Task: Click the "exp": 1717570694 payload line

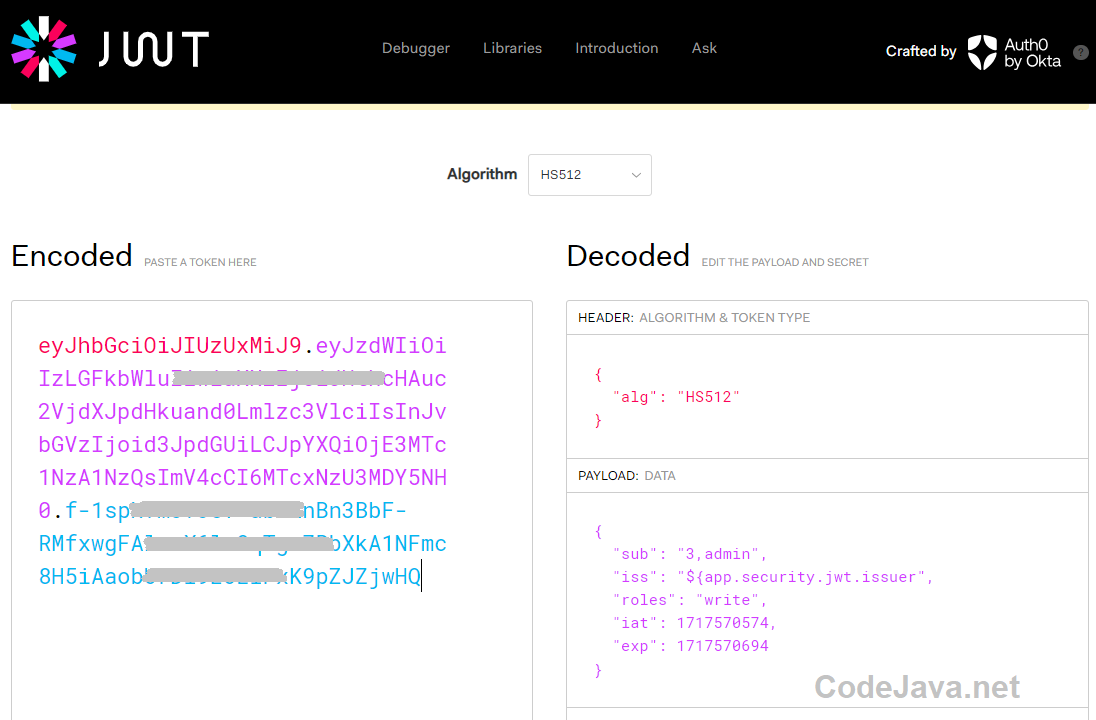Action: [691, 646]
